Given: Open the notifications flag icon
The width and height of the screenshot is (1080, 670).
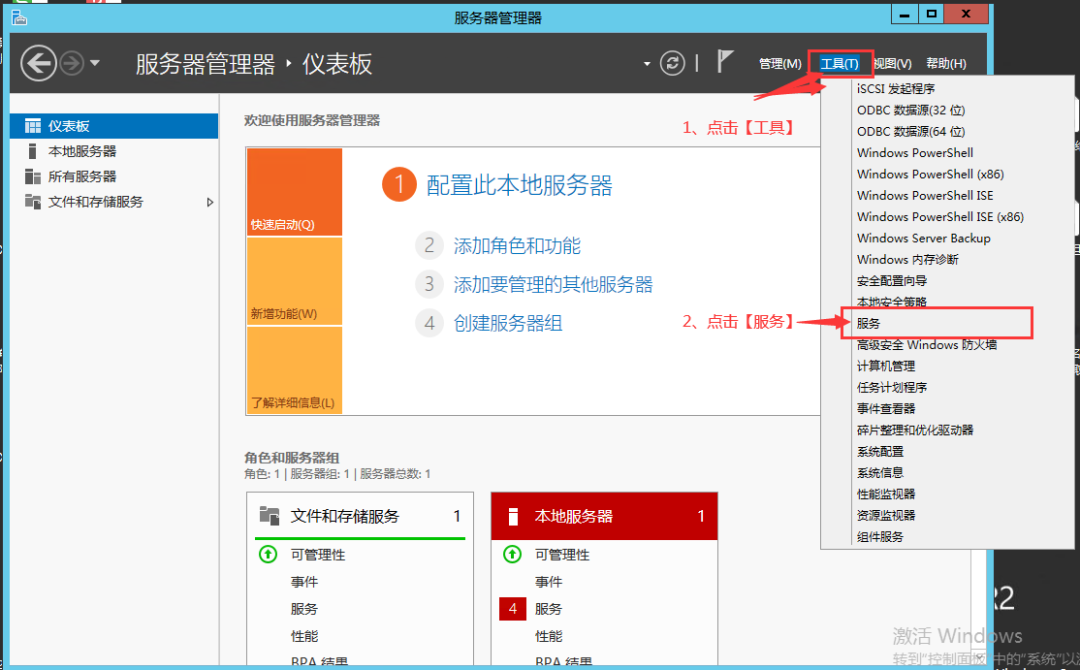Looking at the screenshot, I should tap(725, 62).
